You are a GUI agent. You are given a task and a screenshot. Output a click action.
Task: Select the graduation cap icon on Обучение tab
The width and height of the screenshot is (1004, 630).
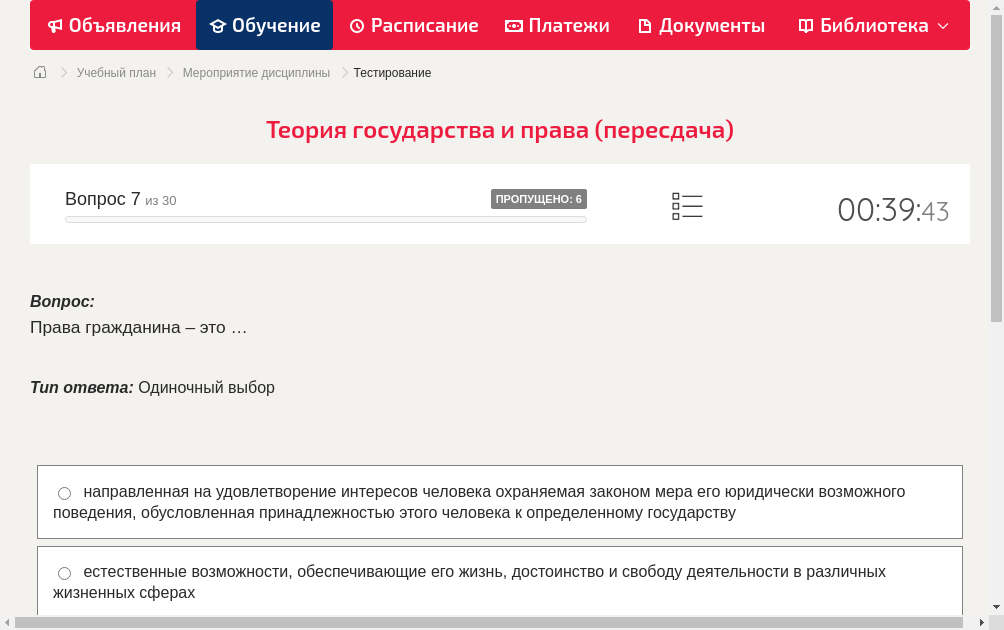(x=220, y=25)
